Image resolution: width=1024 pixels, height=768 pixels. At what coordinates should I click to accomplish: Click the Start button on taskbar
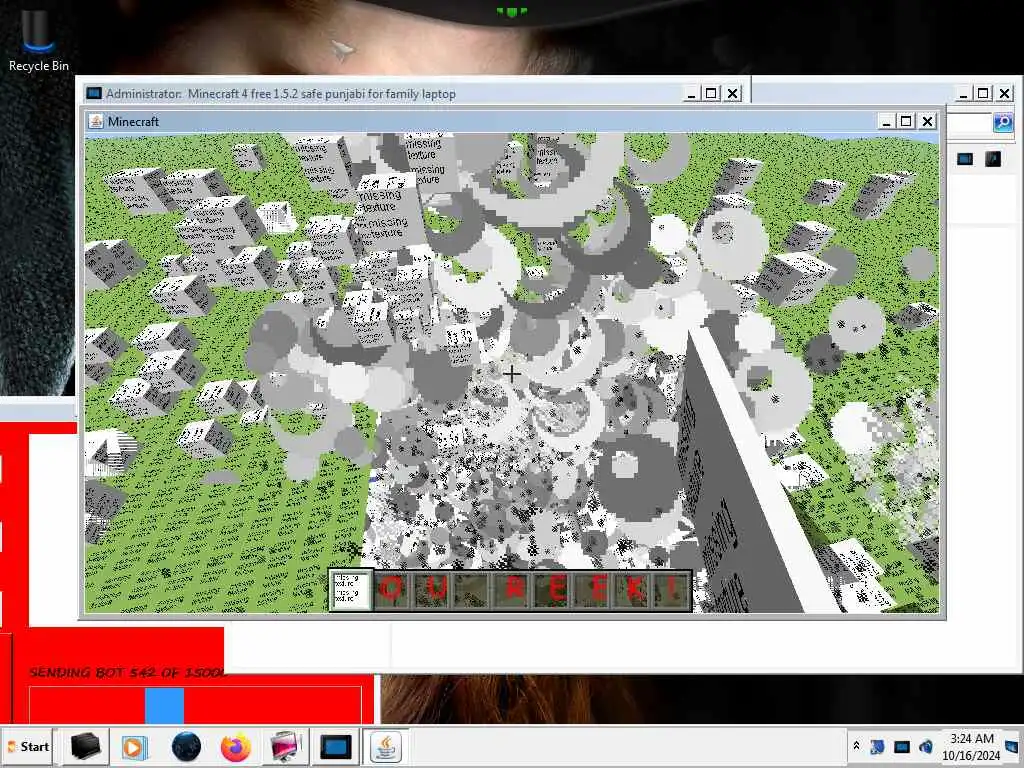tap(28, 746)
